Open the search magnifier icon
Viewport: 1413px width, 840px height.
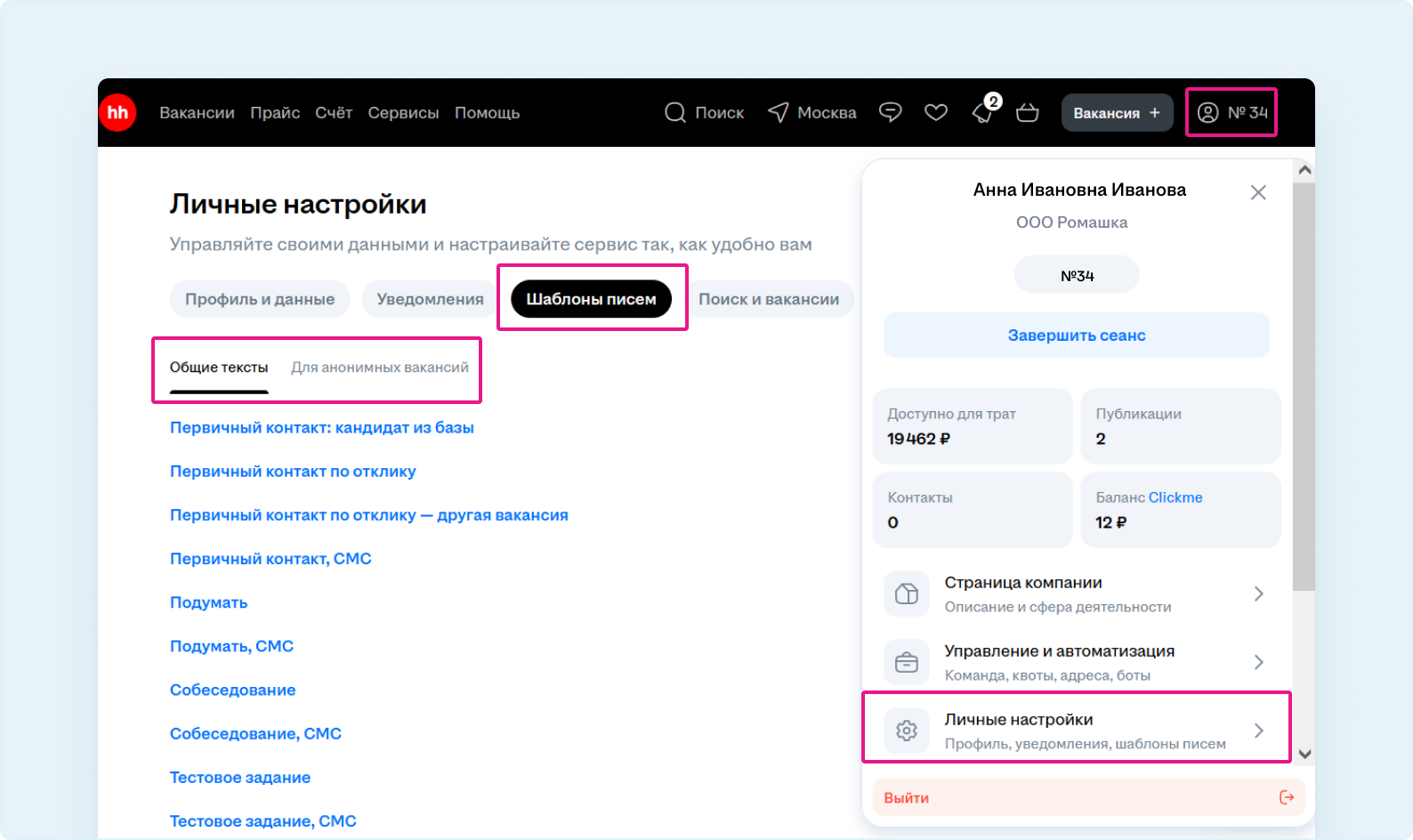675,113
